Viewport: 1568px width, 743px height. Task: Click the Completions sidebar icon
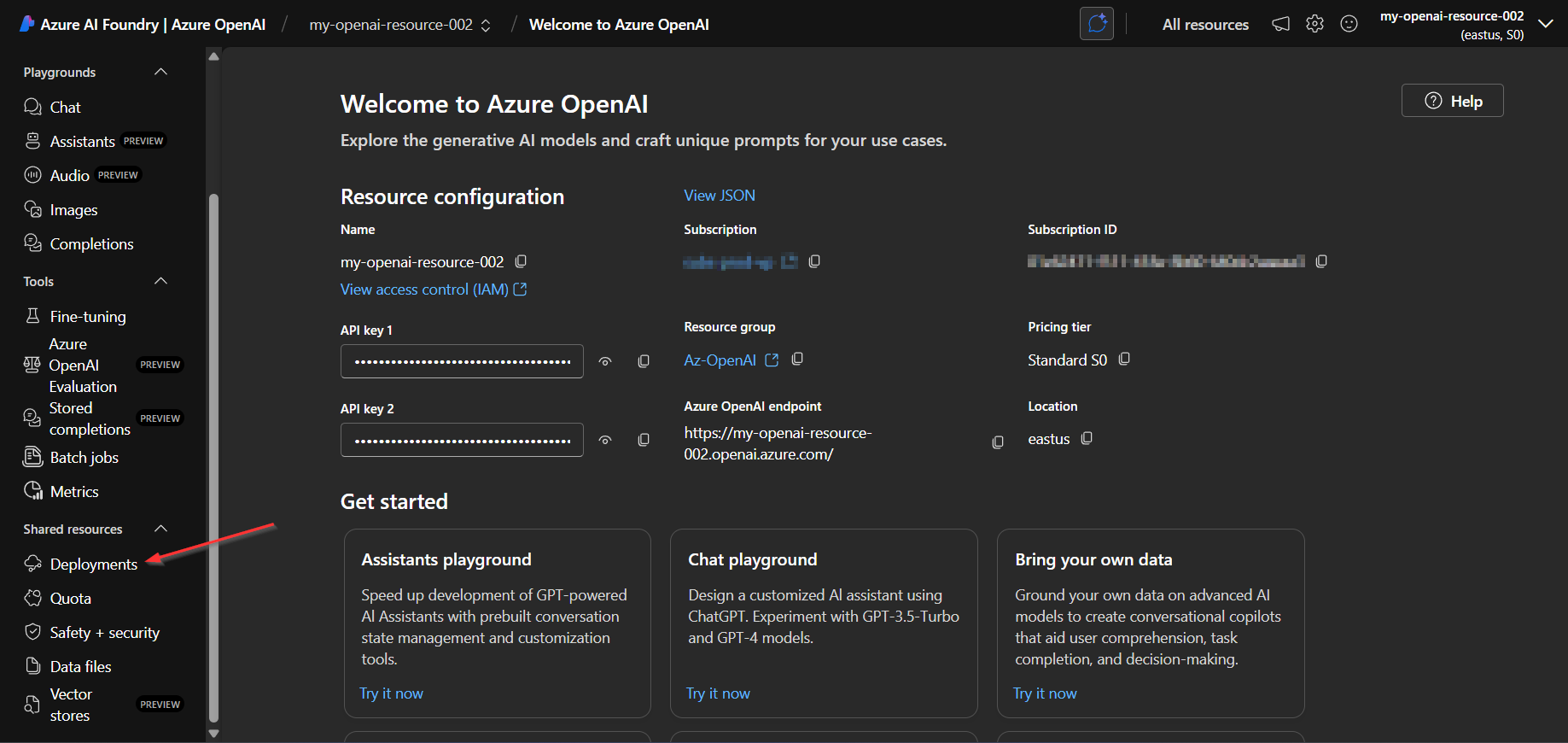tap(32, 243)
